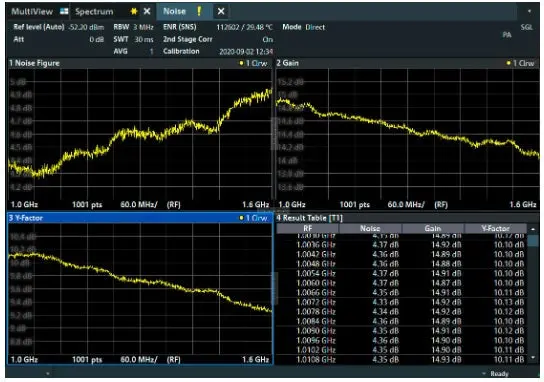Select the 4 Result Table [T1] title
544x382 pixels.
click(x=309, y=218)
